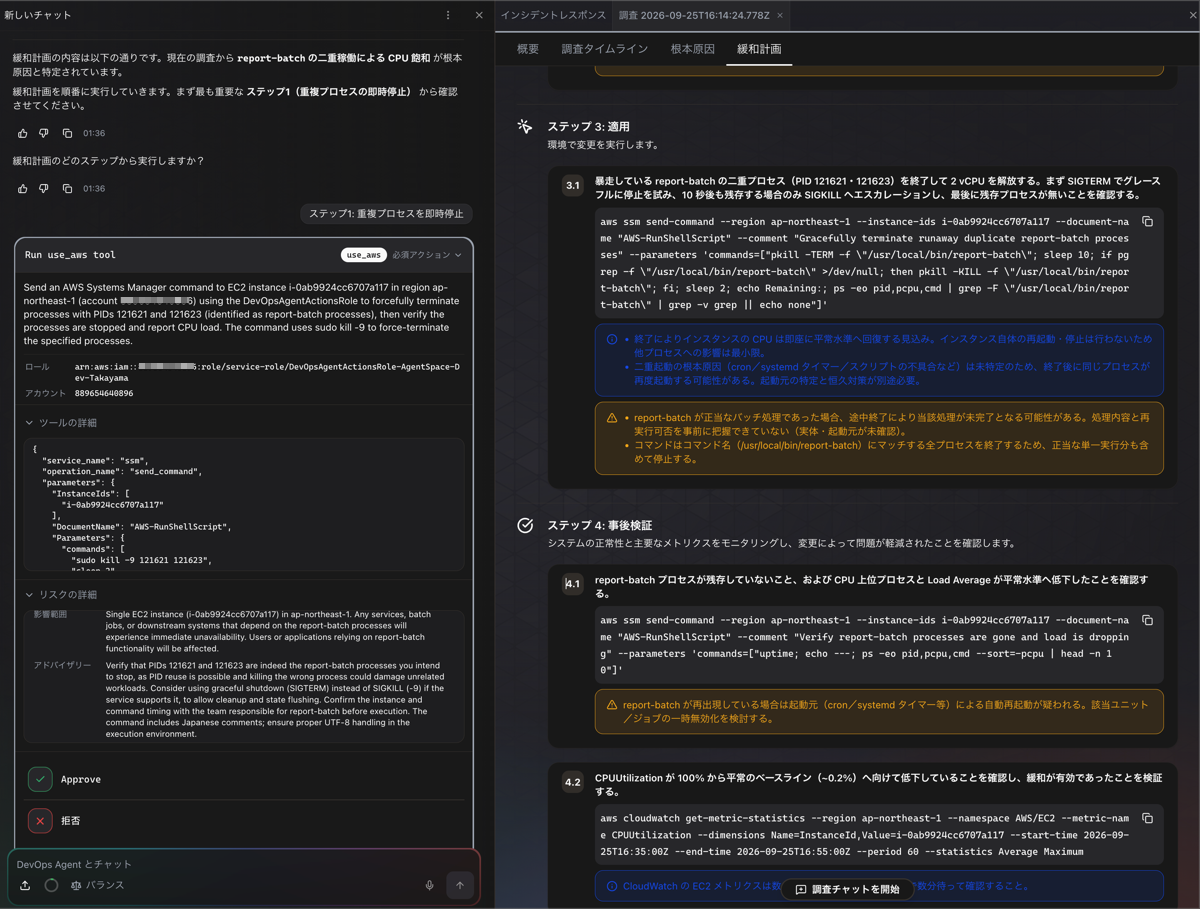Click the アドバイザリー label in risk details
Viewport: 1200px width, 909px height.
tap(63, 665)
